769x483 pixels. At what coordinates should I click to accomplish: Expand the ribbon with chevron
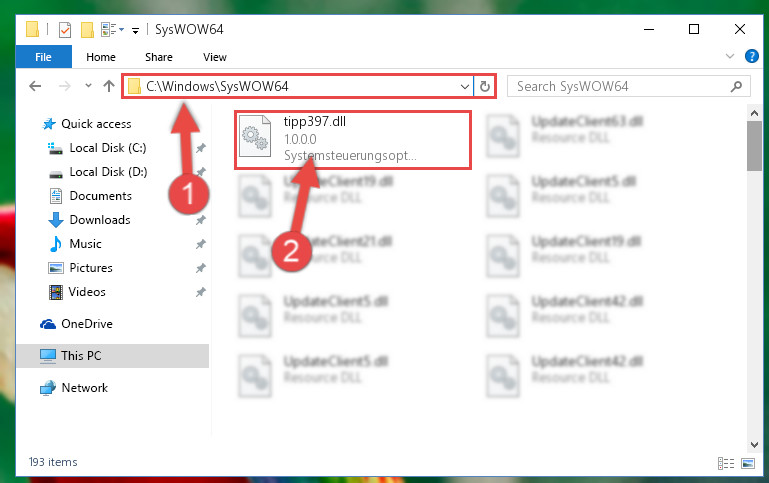(730, 56)
